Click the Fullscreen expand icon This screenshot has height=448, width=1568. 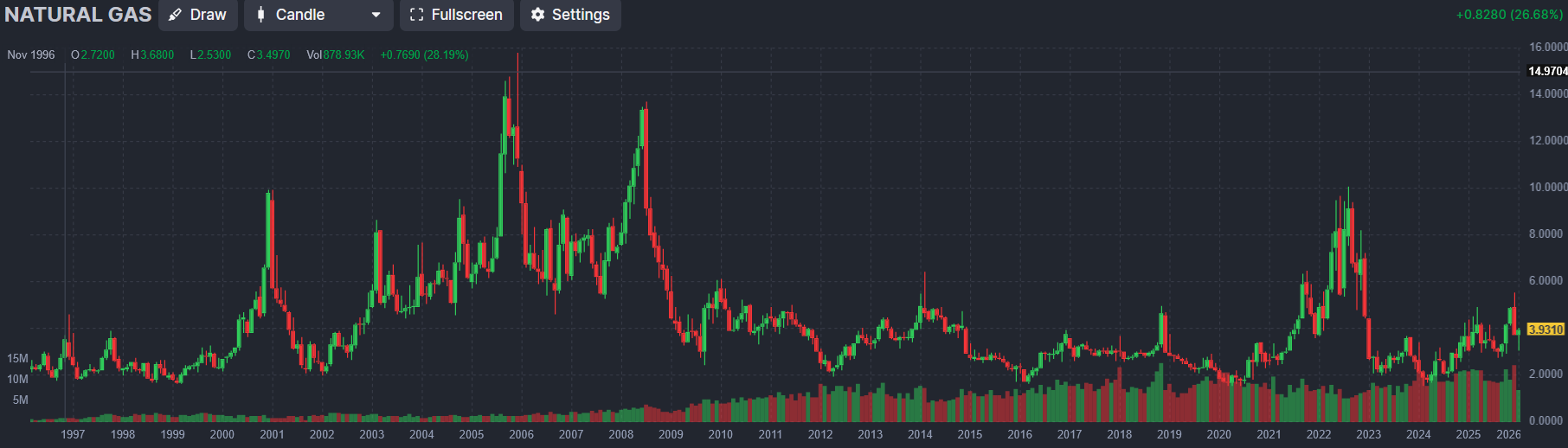[416, 15]
